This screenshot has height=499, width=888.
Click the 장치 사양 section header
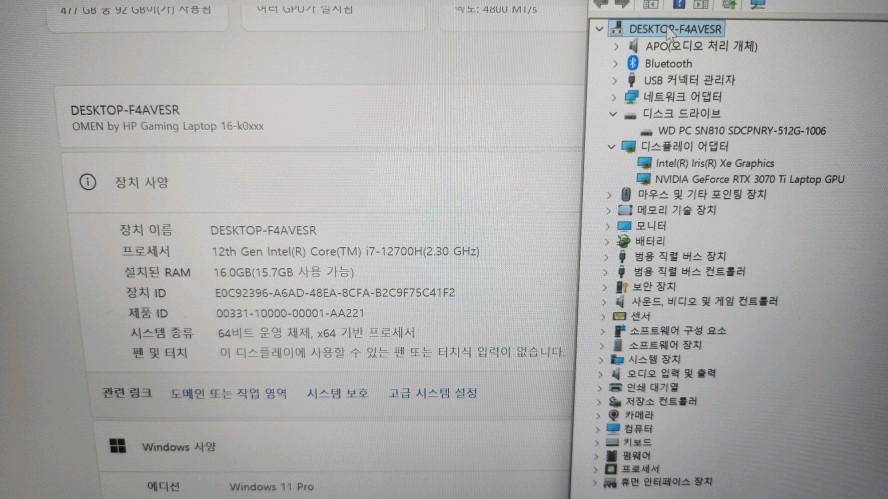pyautogui.click(x=142, y=182)
